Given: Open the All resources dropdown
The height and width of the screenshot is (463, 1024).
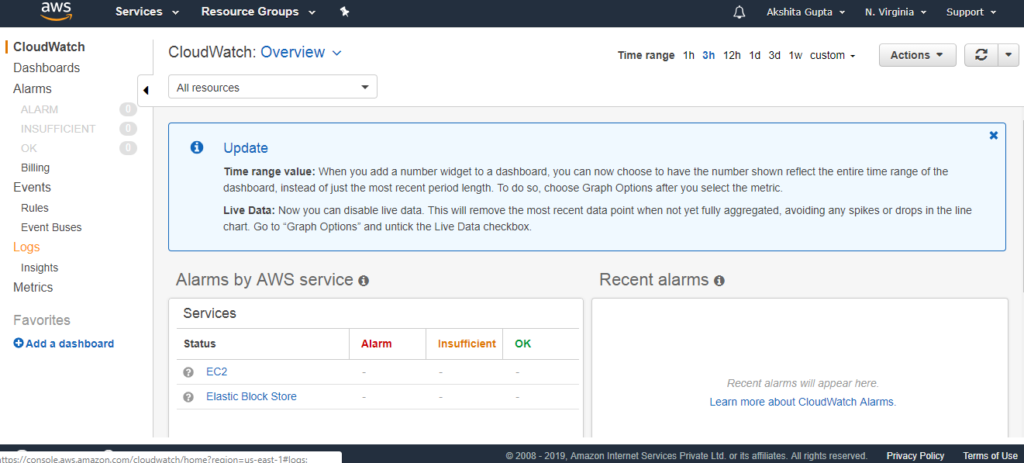Looking at the screenshot, I should 272,88.
